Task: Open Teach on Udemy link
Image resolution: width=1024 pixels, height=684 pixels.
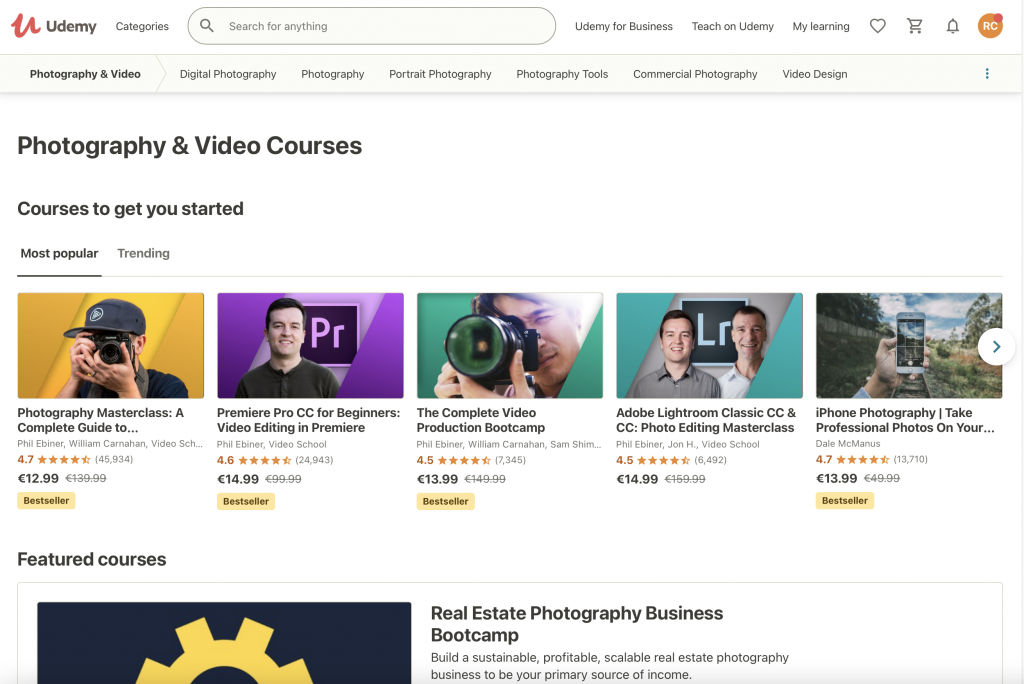Action: (733, 26)
